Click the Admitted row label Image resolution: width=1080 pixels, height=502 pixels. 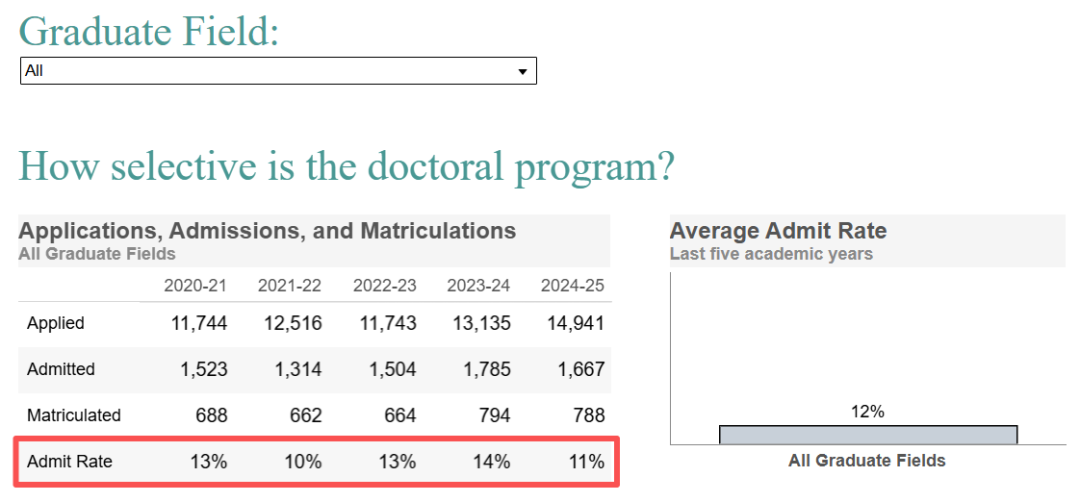point(61,369)
